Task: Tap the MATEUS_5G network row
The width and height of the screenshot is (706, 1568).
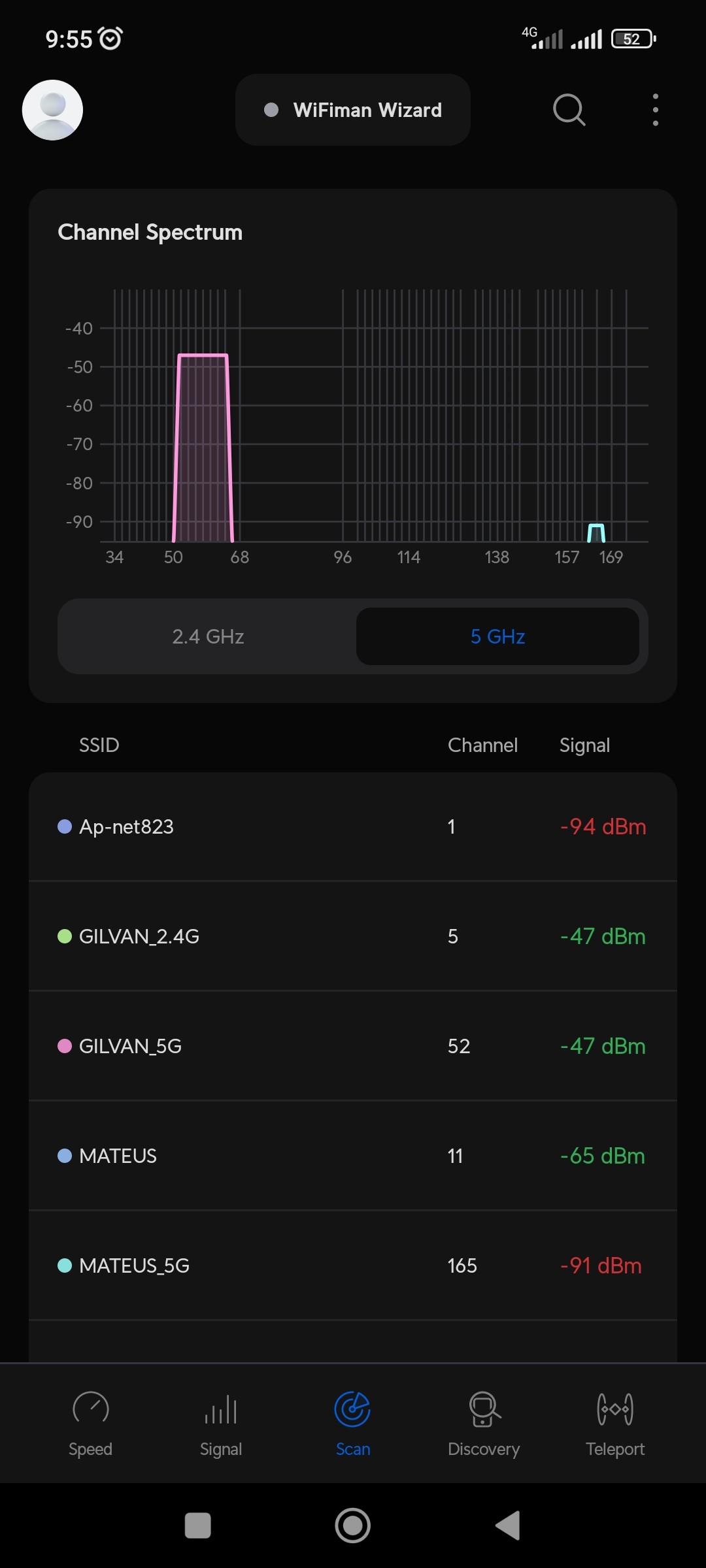Action: tap(353, 1266)
